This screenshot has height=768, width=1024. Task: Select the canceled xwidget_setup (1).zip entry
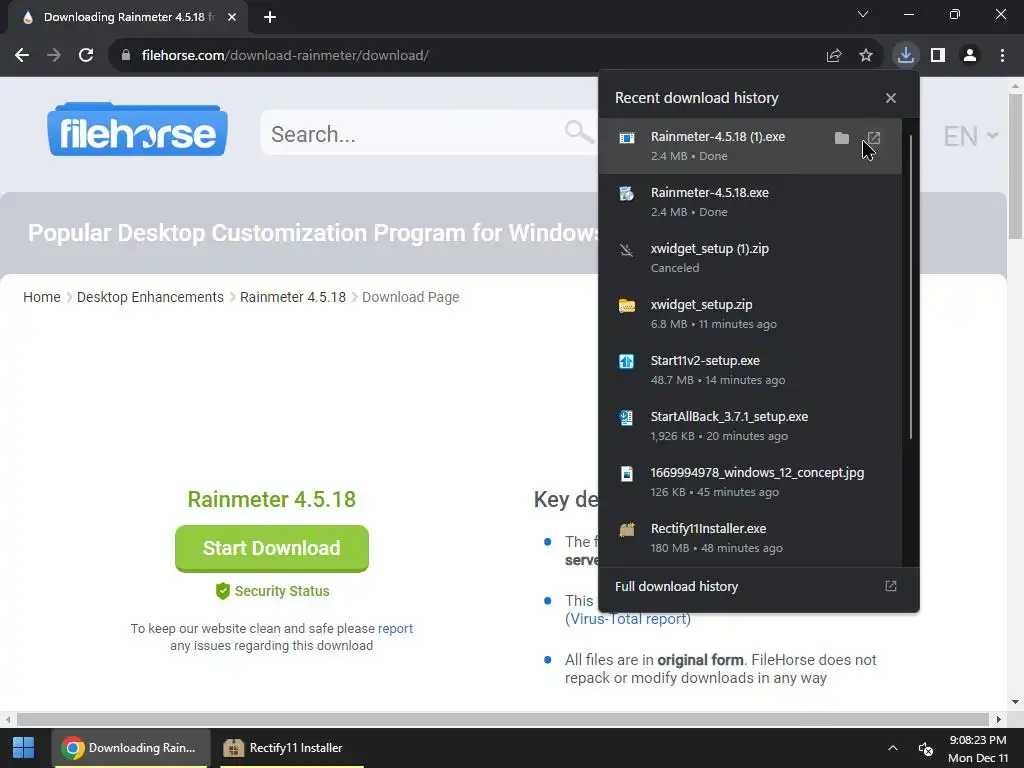(750, 258)
